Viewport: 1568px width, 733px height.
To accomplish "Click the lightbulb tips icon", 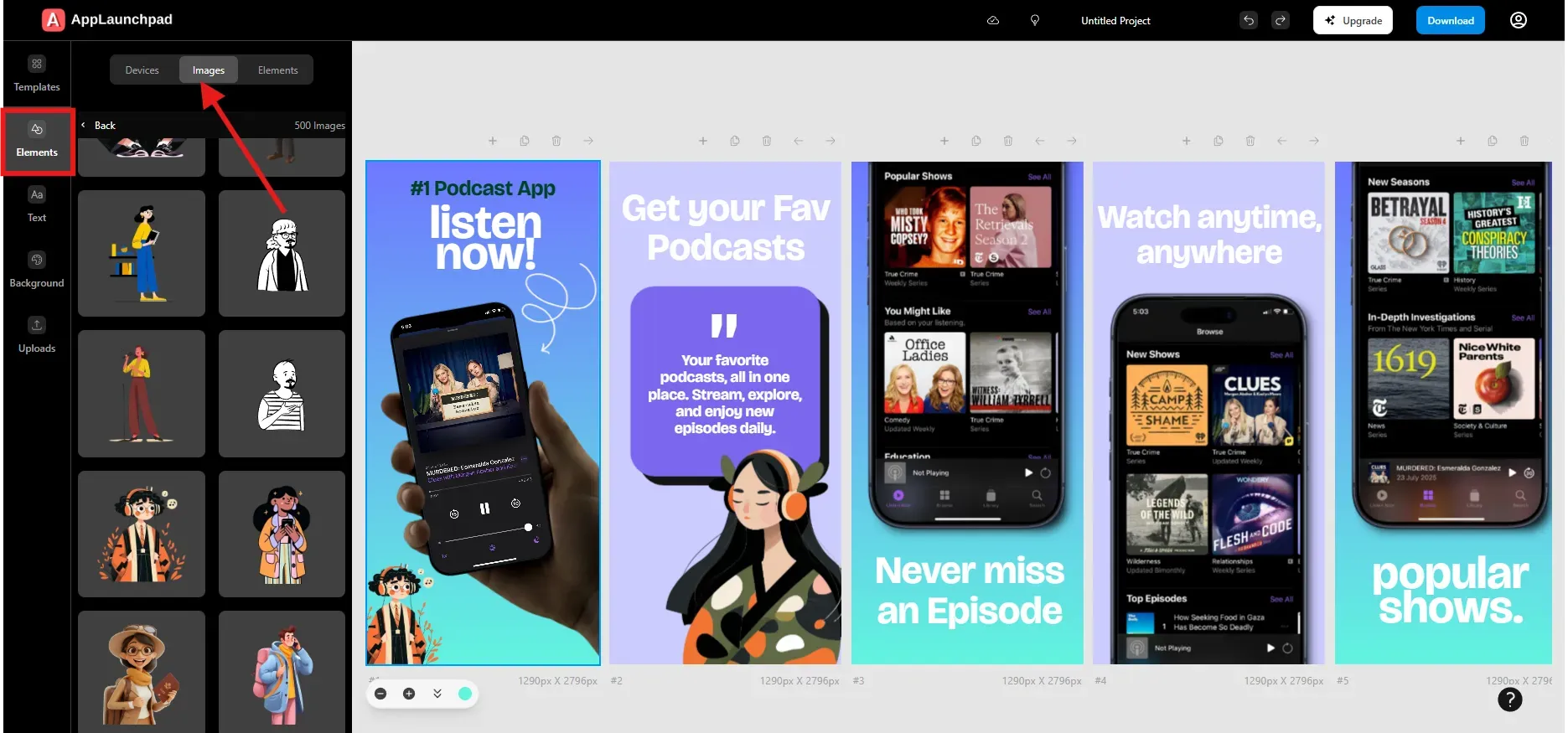I will point(1035,20).
